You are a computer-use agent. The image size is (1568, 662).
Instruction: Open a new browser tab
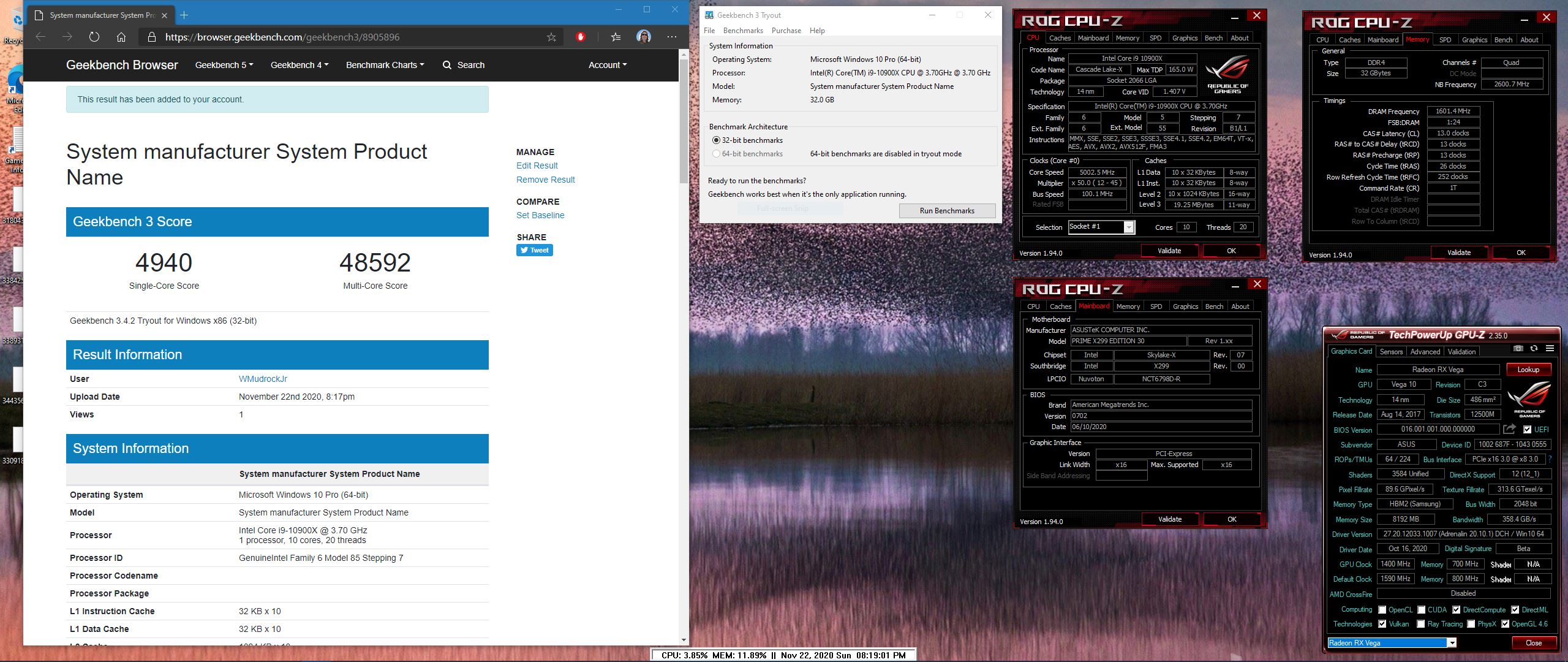coord(184,15)
